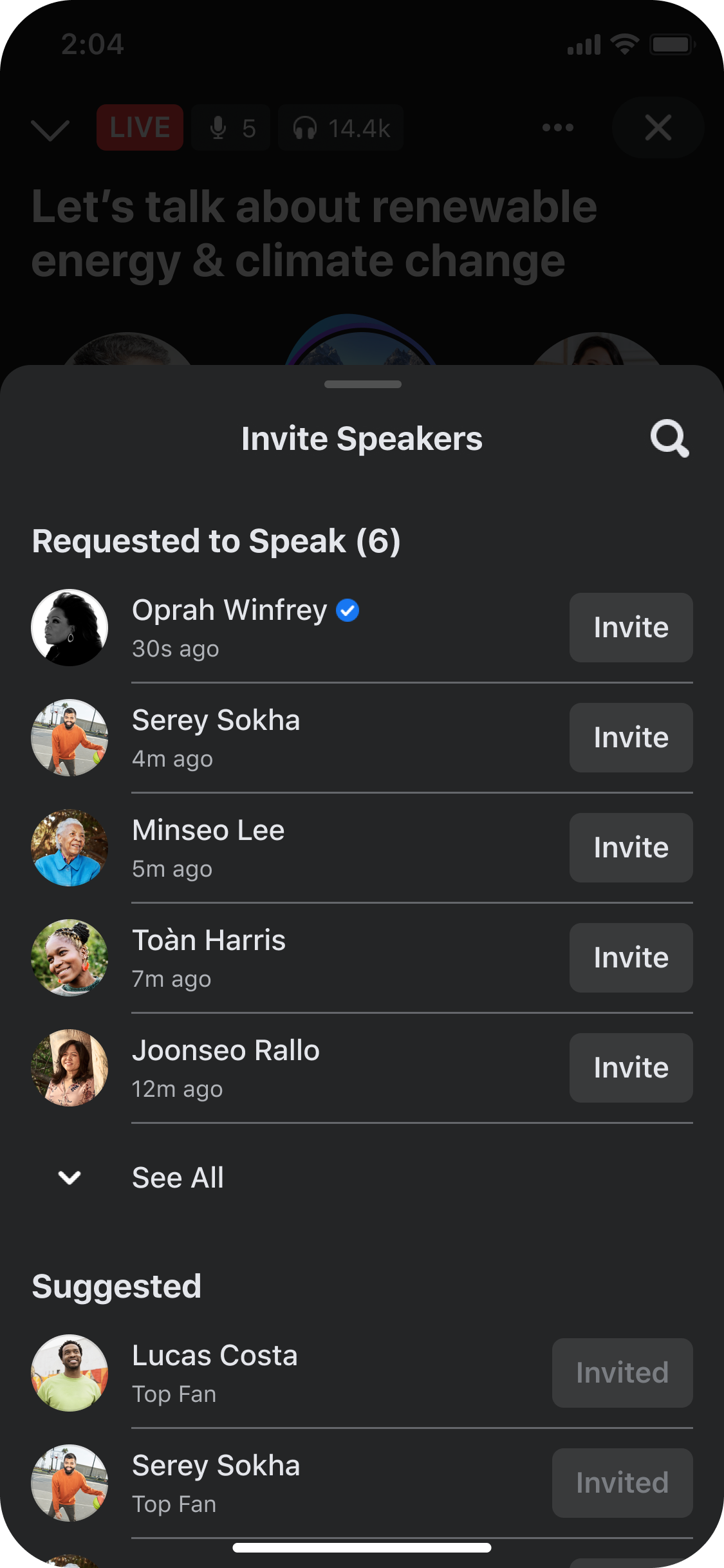The height and width of the screenshot is (1568, 724).
Task: Invite Oprah Winfrey to speak
Action: [631, 628]
